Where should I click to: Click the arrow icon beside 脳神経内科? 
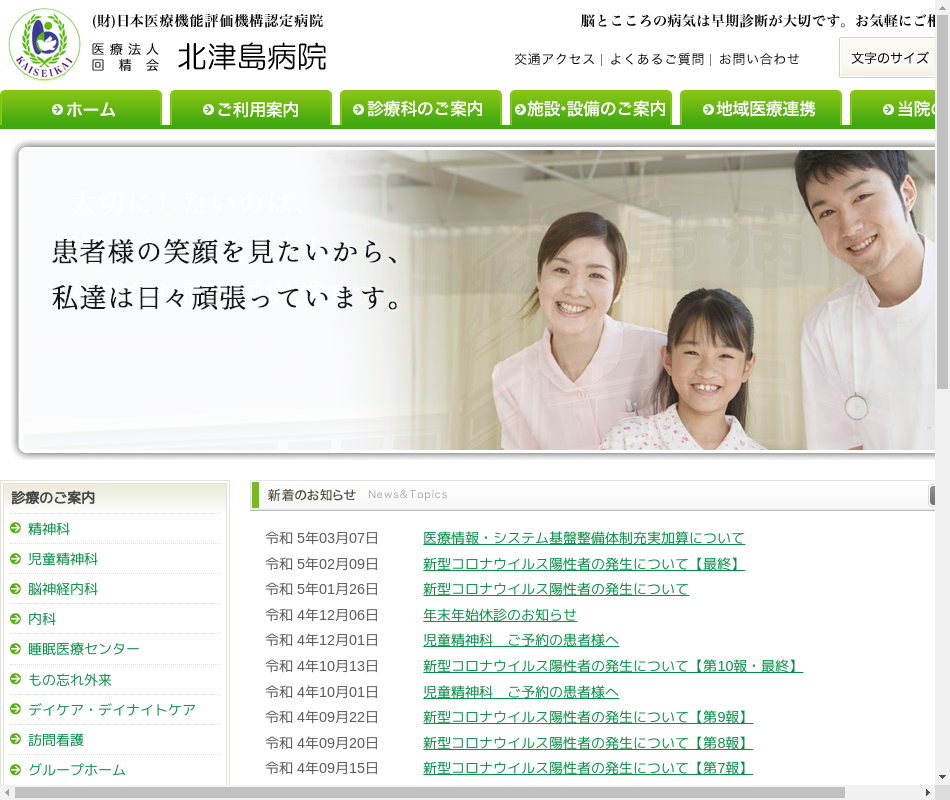click(x=16, y=589)
